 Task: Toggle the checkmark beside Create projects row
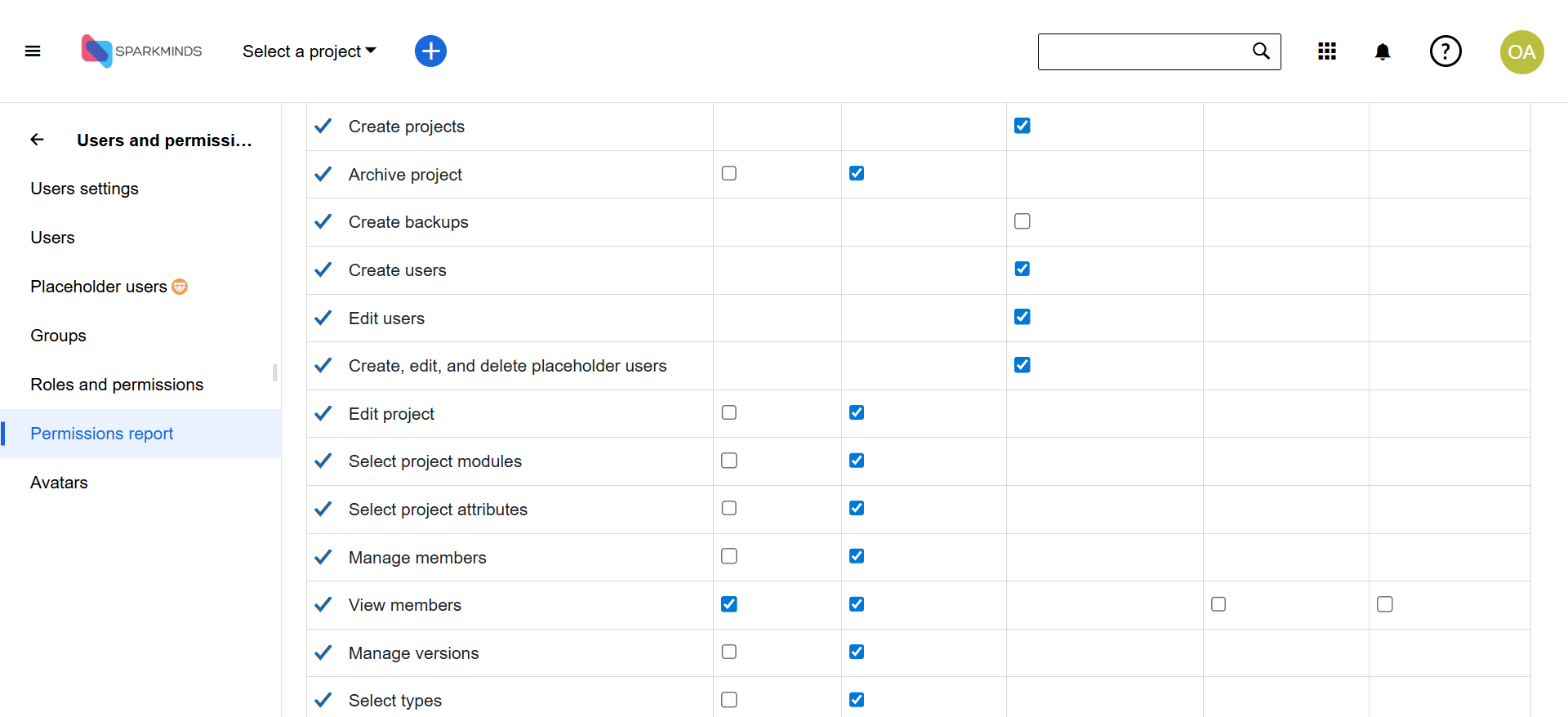click(323, 126)
